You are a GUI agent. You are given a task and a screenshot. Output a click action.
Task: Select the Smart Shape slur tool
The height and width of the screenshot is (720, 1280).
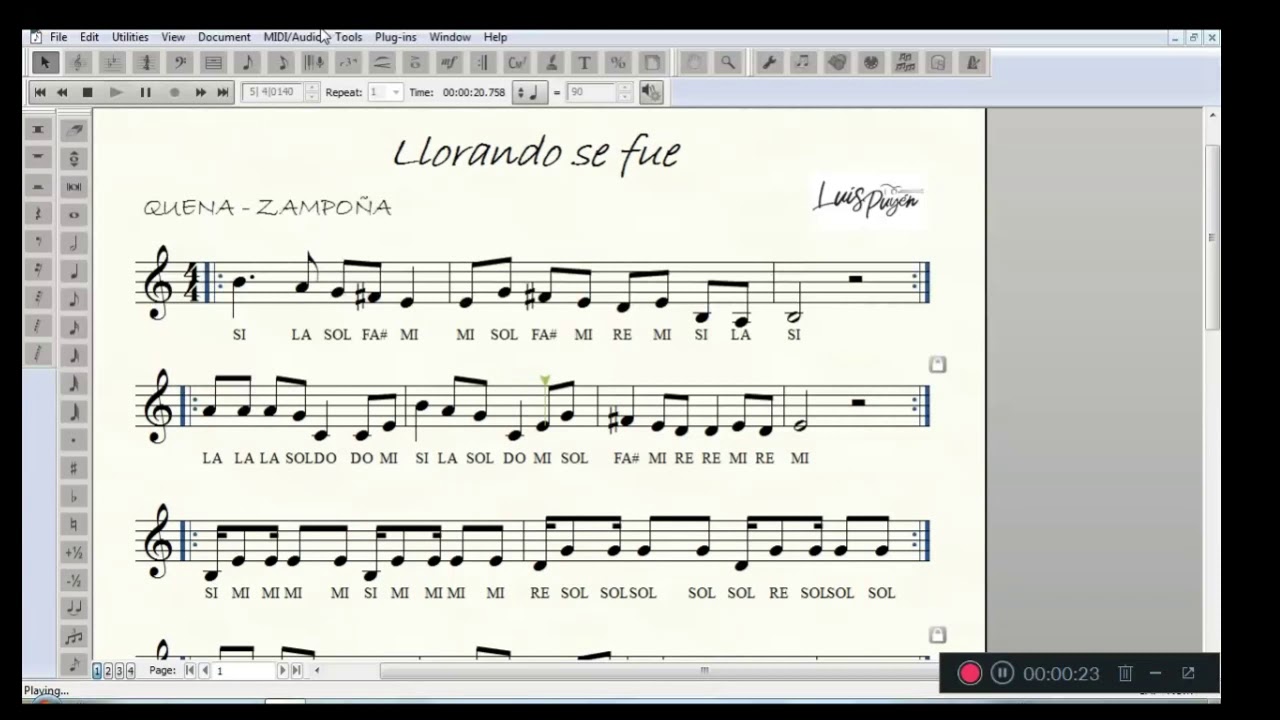point(382,63)
